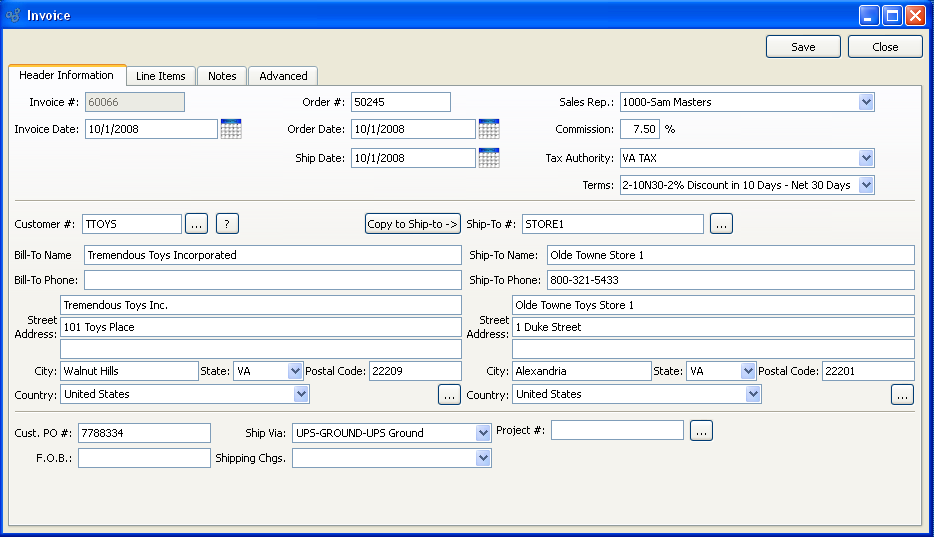Open the Ship Date calendar picker
934x537 pixels.
[x=489, y=158]
